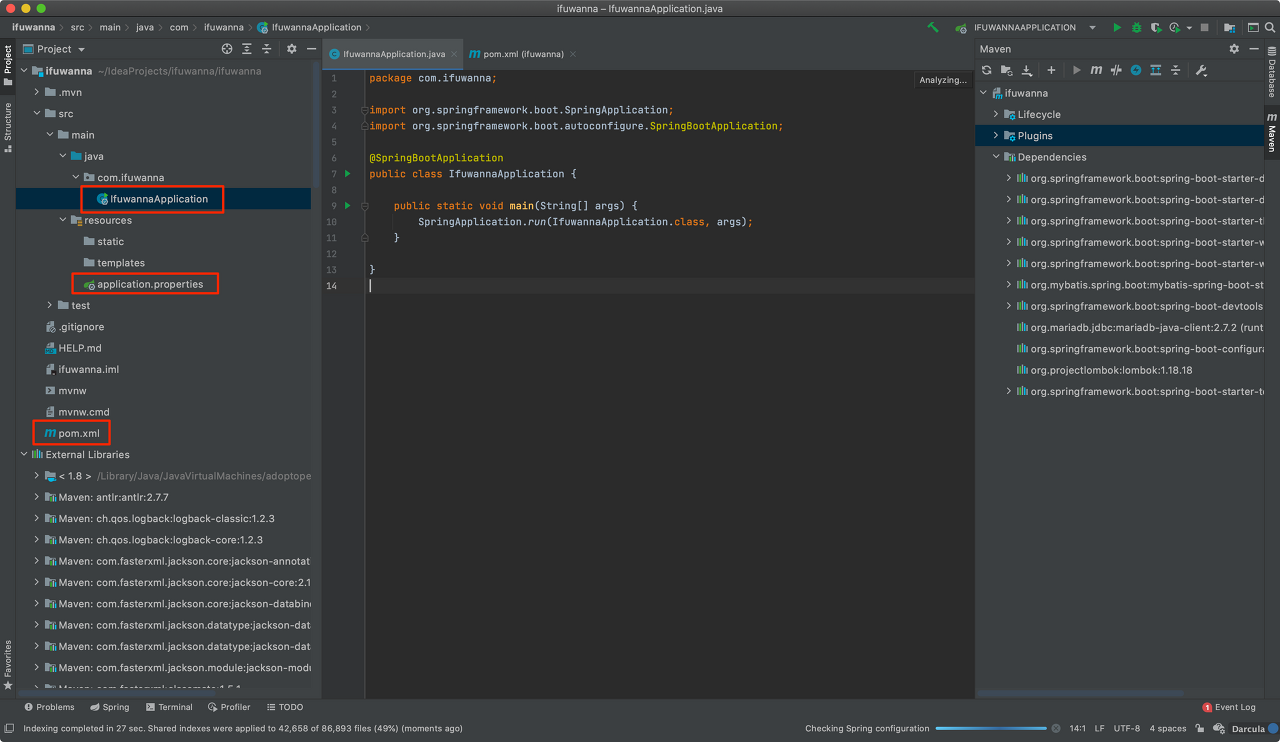1280x742 pixels.
Task: Open the TODO tool window tab
Action: tap(284, 707)
